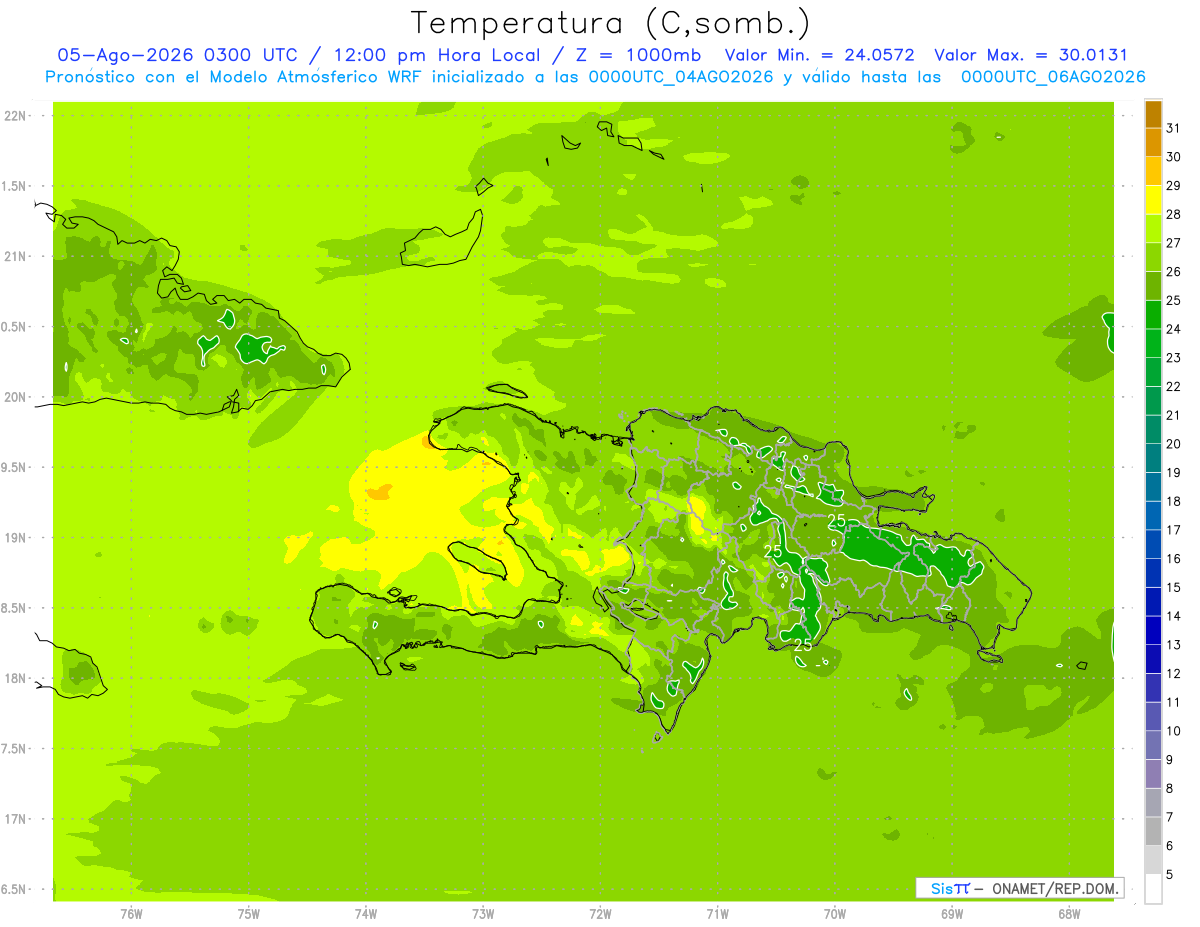Click colorbar value label 22

1173,386
